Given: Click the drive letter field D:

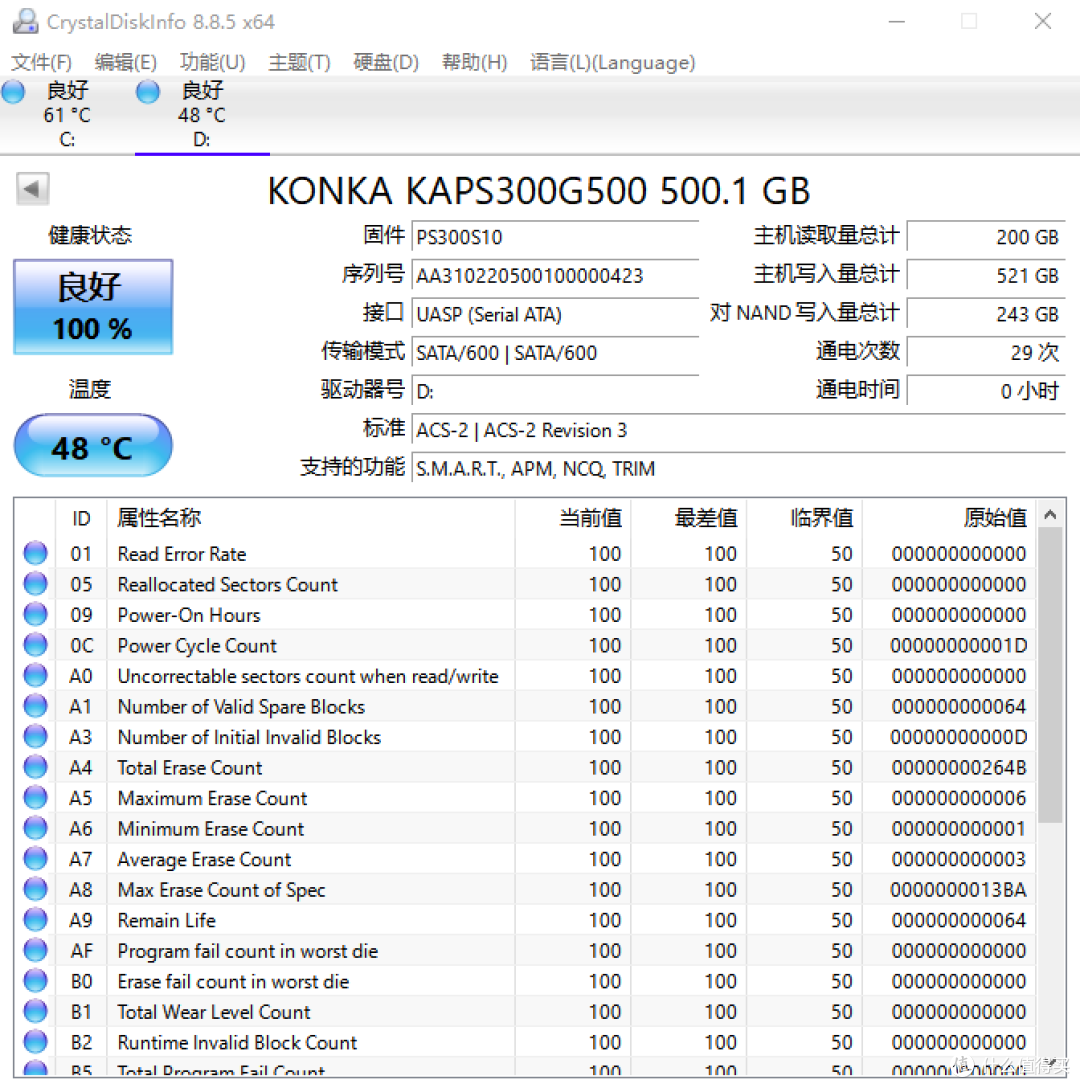Looking at the screenshot, I should point(555,391).
